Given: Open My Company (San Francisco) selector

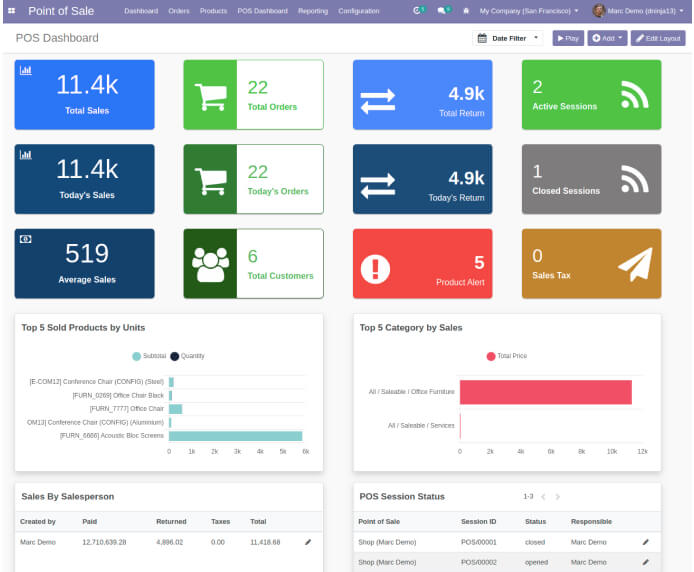Looking at the screenshot, I should click(528, 11).
